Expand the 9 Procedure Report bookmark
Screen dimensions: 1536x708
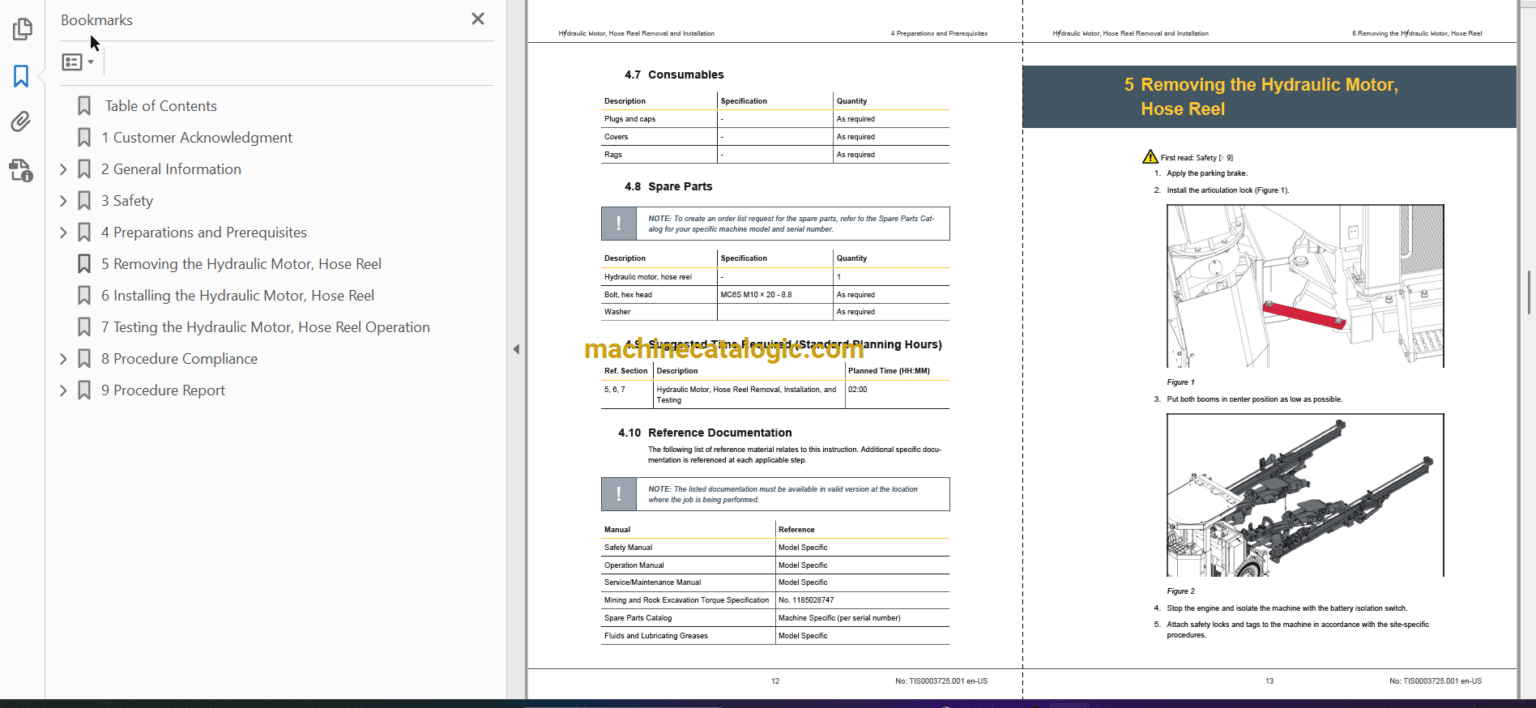[x=64, y=390]
